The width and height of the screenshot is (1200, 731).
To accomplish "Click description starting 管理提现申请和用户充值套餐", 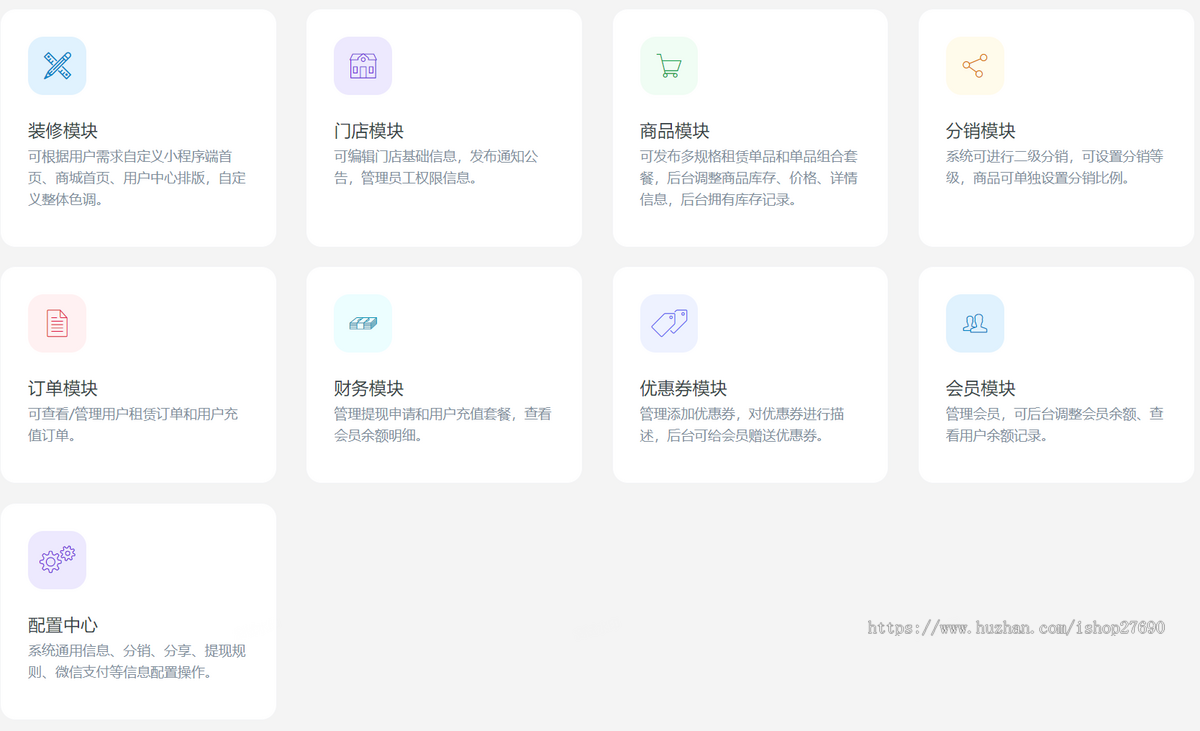I will point(443,424).
